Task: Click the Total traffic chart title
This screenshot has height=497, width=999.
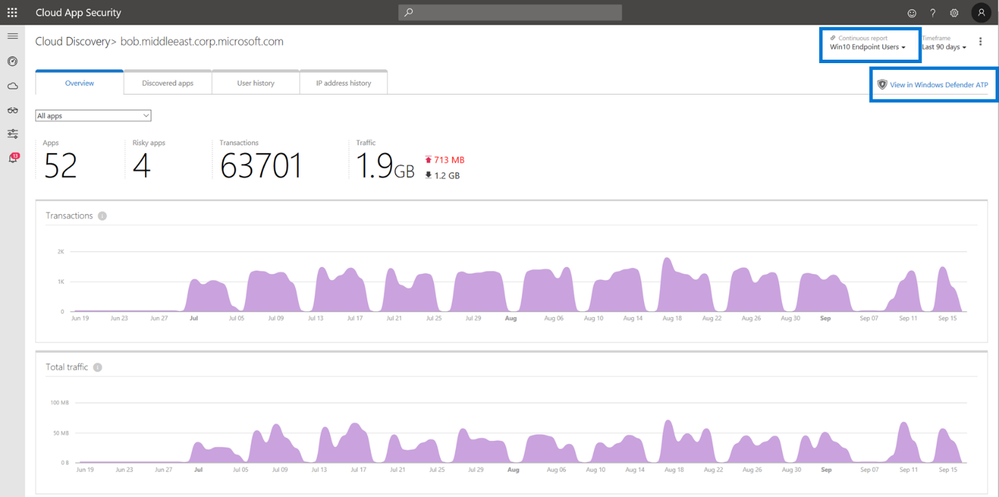Action: tap(67, 368)
